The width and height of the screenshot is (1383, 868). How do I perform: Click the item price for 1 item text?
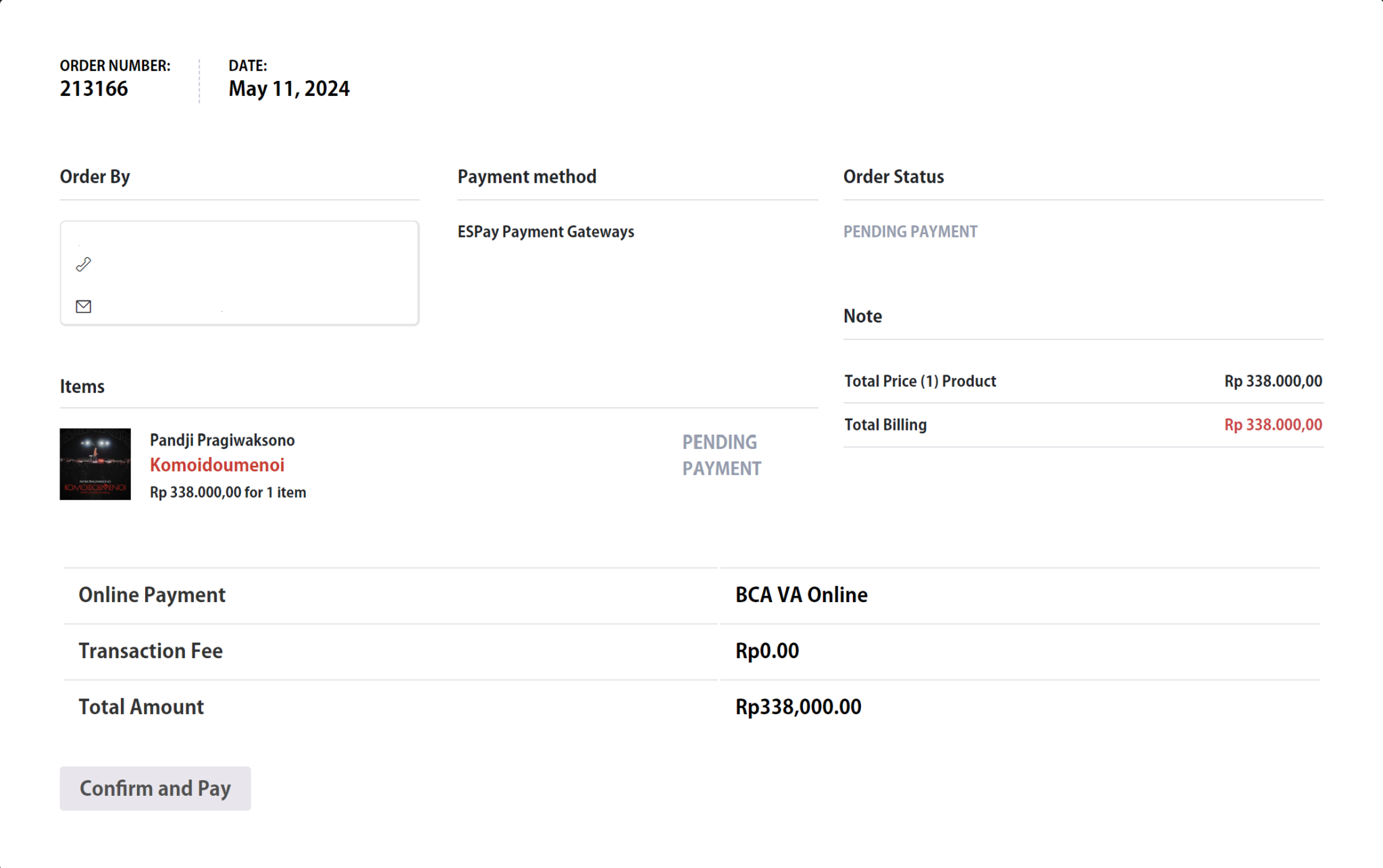click(228, 492)
